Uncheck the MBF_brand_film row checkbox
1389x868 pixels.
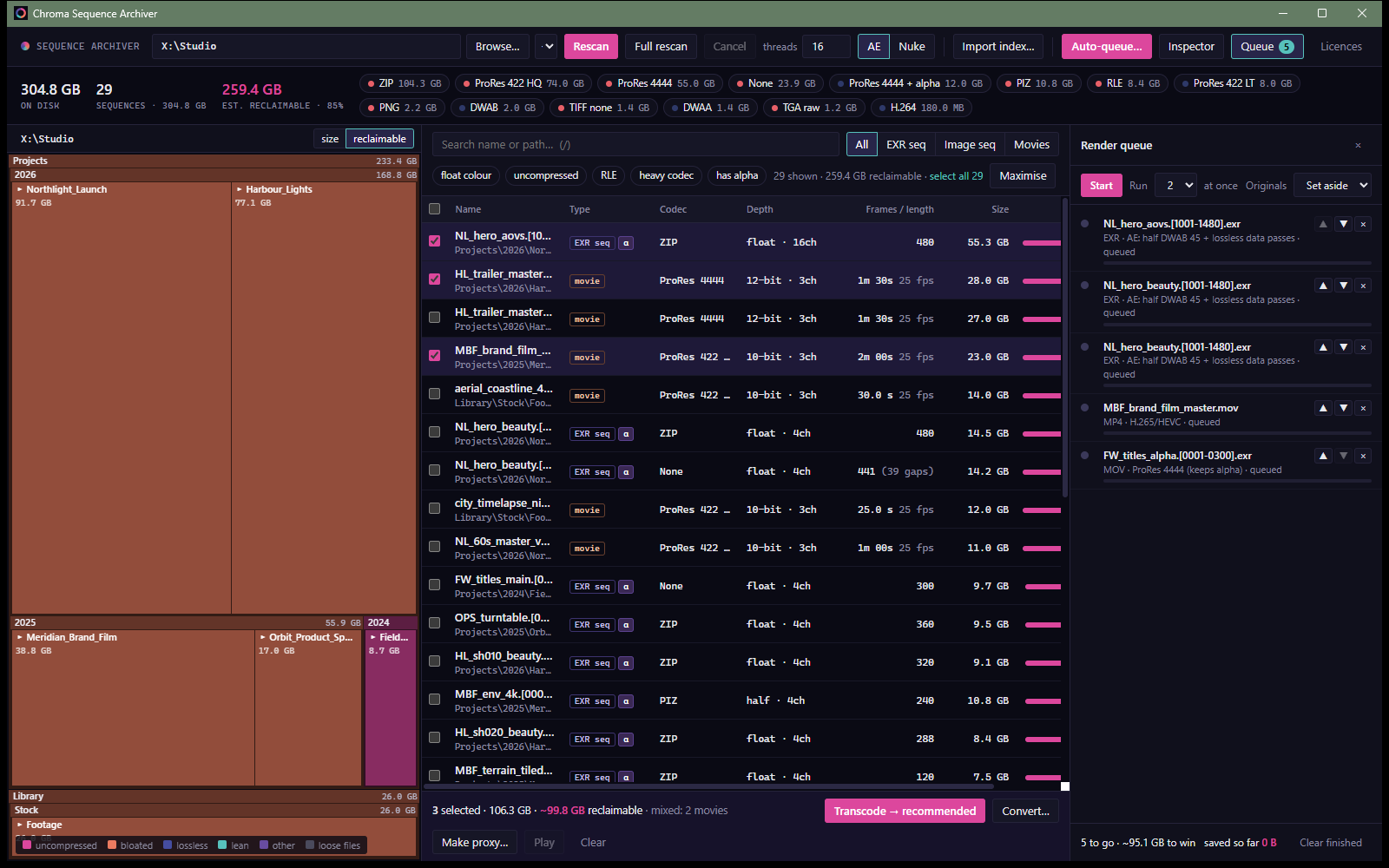coord(434,356)
